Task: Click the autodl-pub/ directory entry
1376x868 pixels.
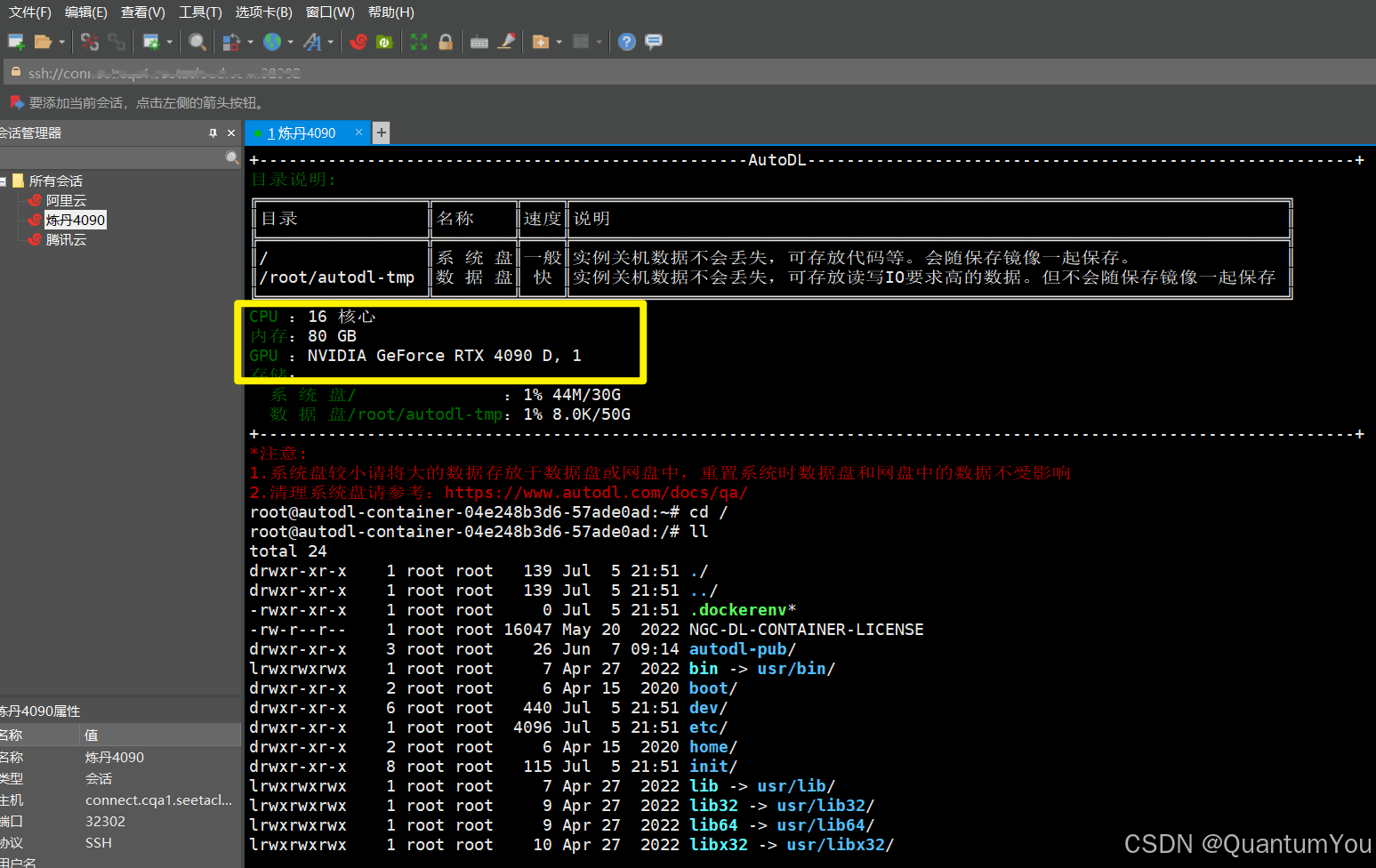Action: 743,649
